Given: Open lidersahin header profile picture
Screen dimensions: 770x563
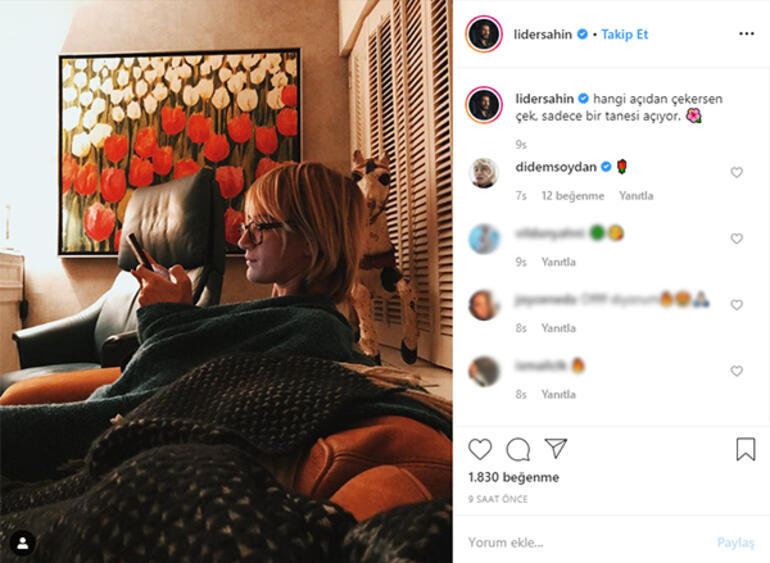Looking at the screenshot, I should click(484, 34).
